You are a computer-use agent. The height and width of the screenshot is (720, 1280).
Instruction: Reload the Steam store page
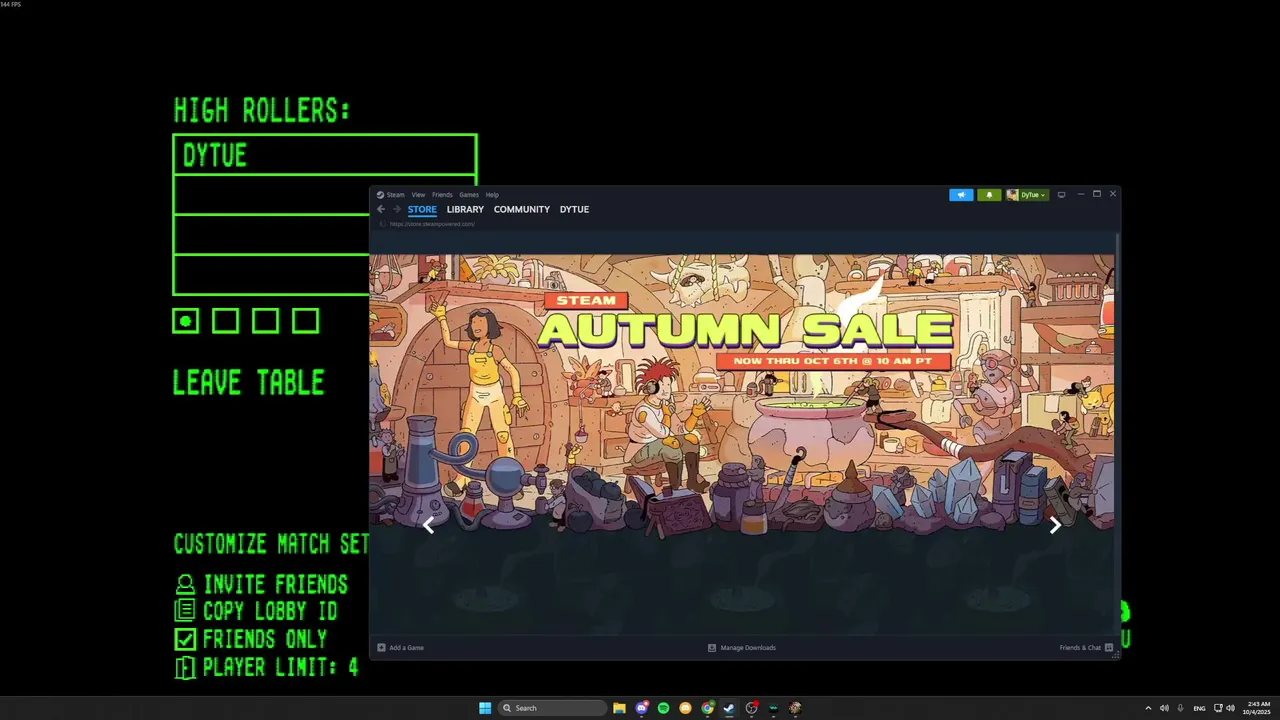(x=381, y=224)
